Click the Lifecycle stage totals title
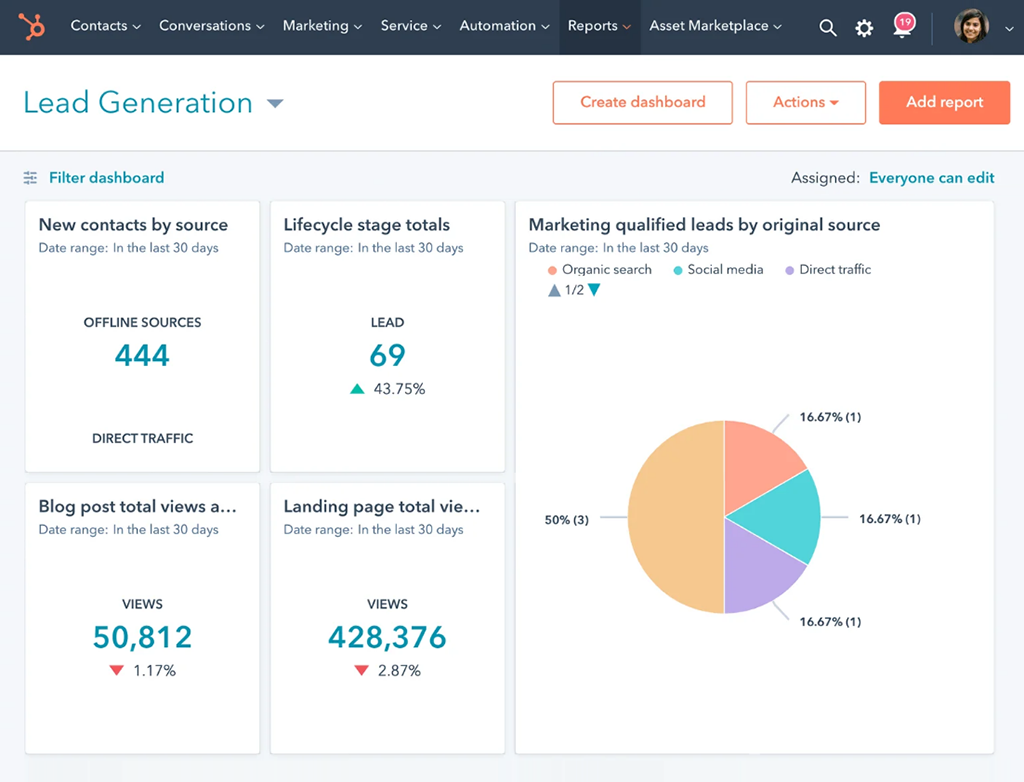The width and height of the screenshot is (1024, 782). pos(366,225)
